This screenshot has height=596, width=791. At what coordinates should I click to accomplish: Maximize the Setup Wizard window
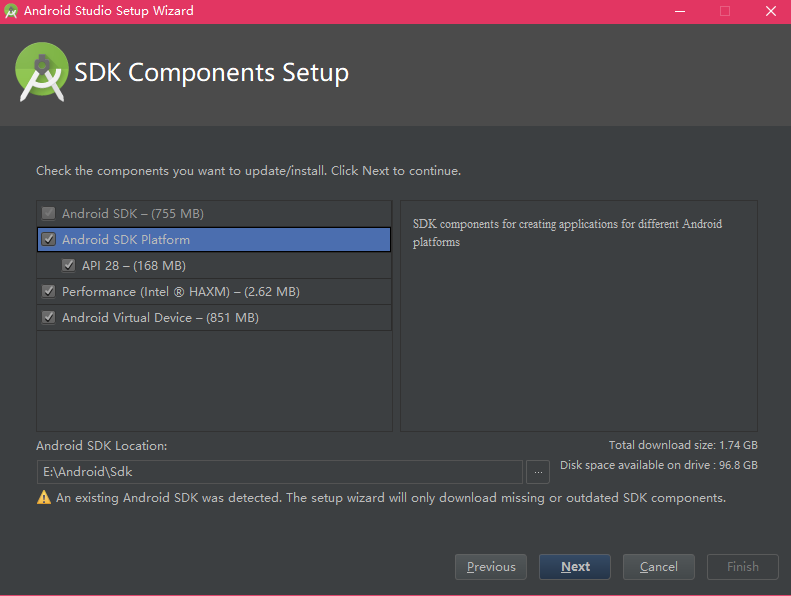pos(725,11)
